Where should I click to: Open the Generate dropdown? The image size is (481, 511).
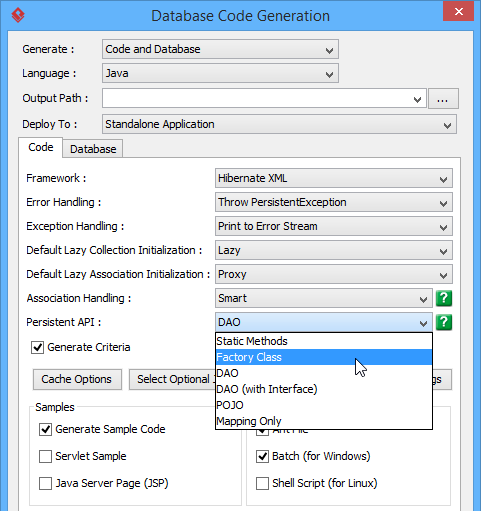(x=220, y=49)
